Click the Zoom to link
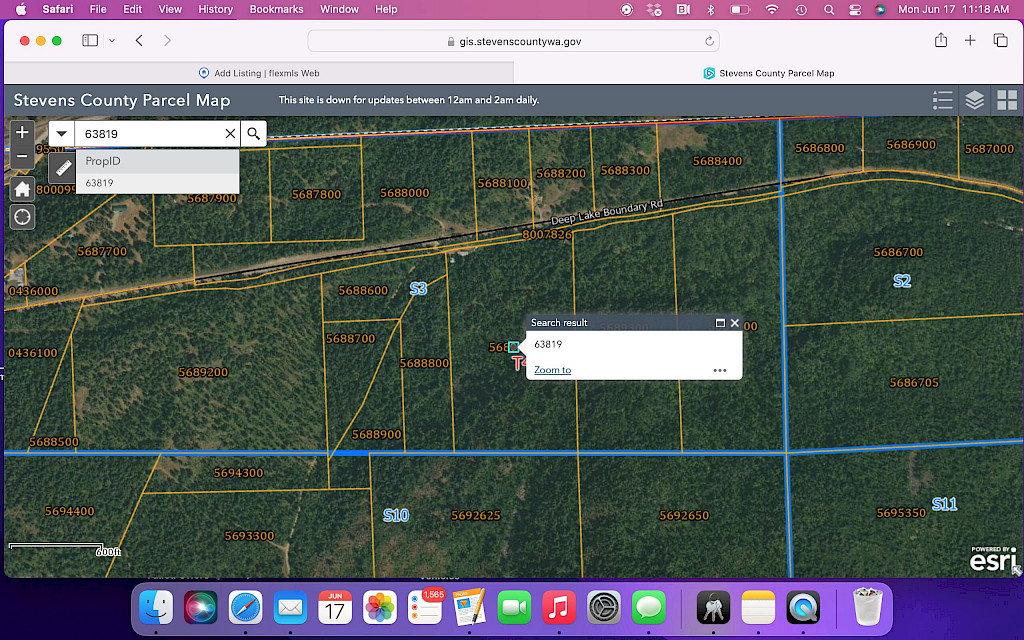The height and width of the screenshot is (640, 1024). (x=552, y=370)
